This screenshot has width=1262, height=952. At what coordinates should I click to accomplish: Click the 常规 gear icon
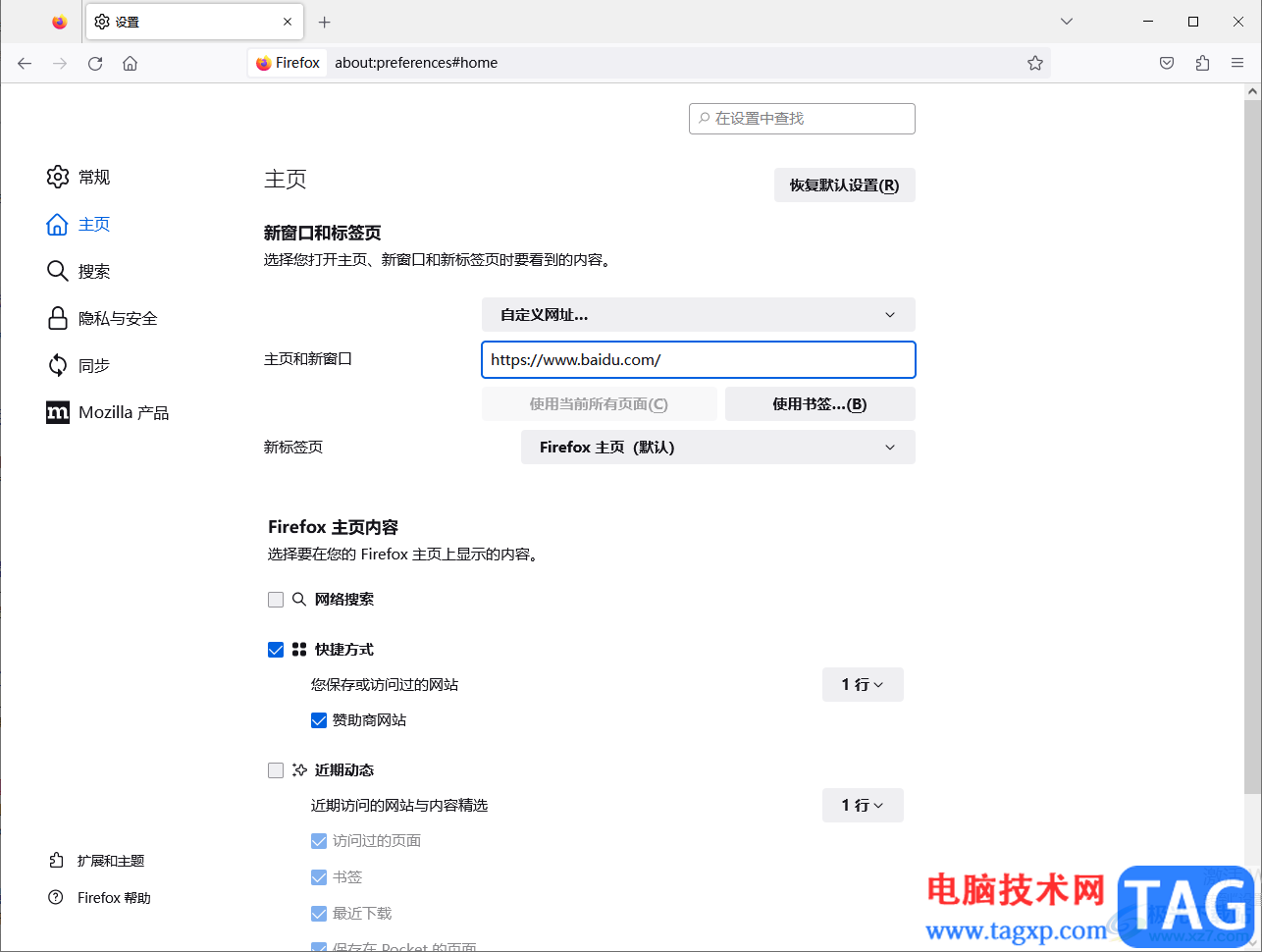(58, 177)
